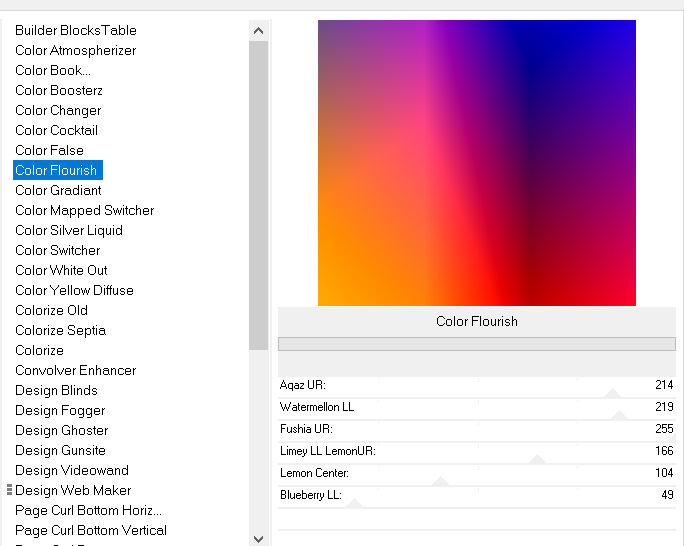Select Builder BlocksTable filter in list
This screenshot has height=546, width=684.
(x=76, y=30)
